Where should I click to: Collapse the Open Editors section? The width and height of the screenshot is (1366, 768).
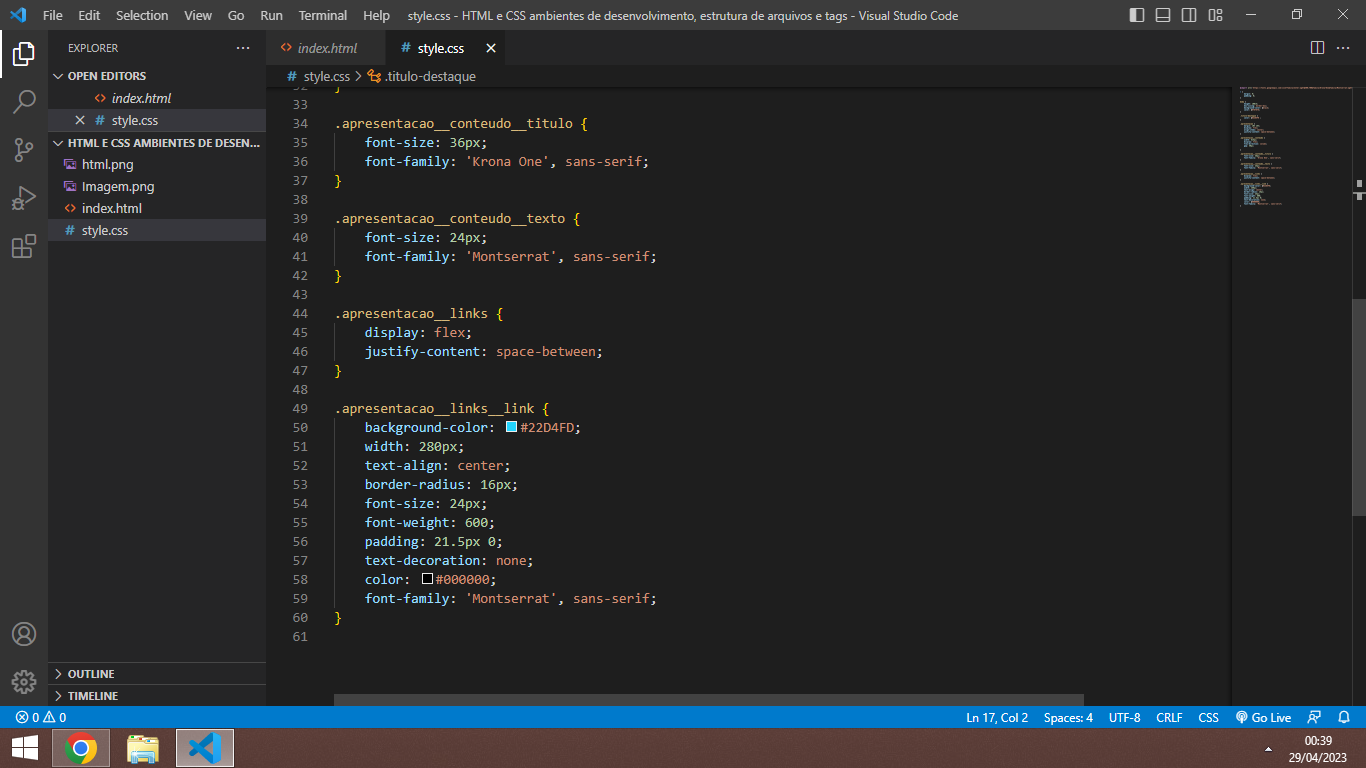coord(156,76)
